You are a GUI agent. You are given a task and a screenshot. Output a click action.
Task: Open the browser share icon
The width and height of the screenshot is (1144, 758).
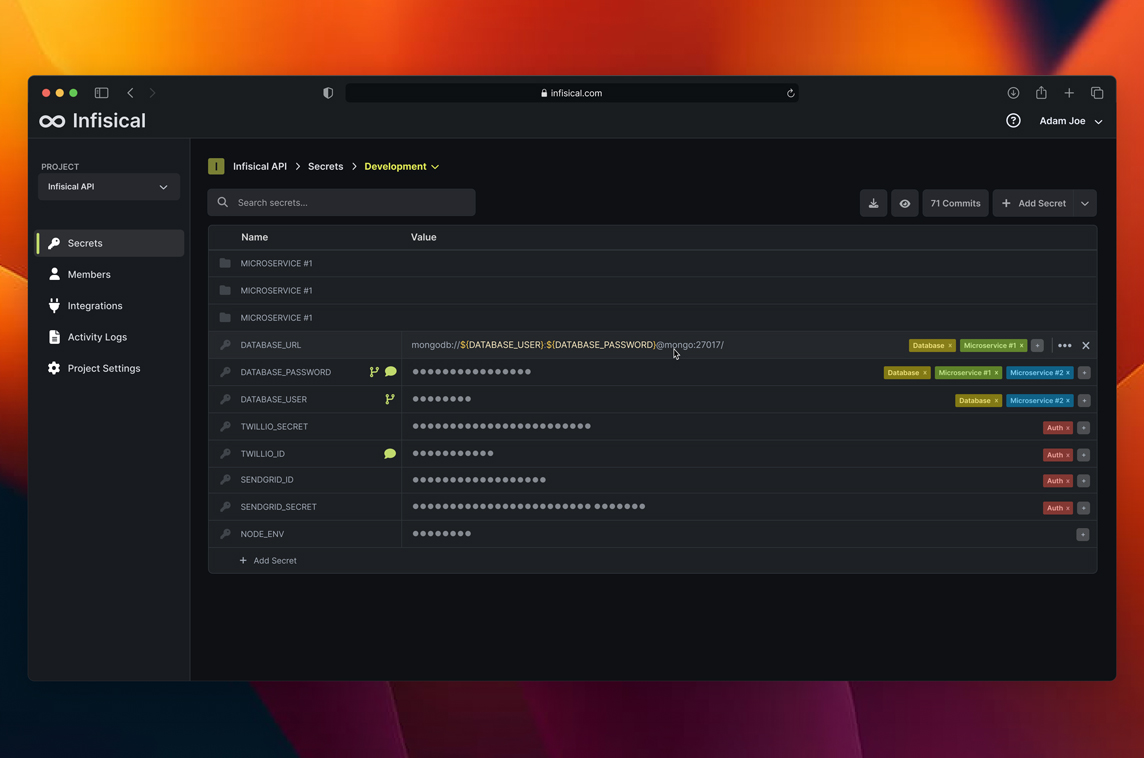click(x=1041, y=93)
